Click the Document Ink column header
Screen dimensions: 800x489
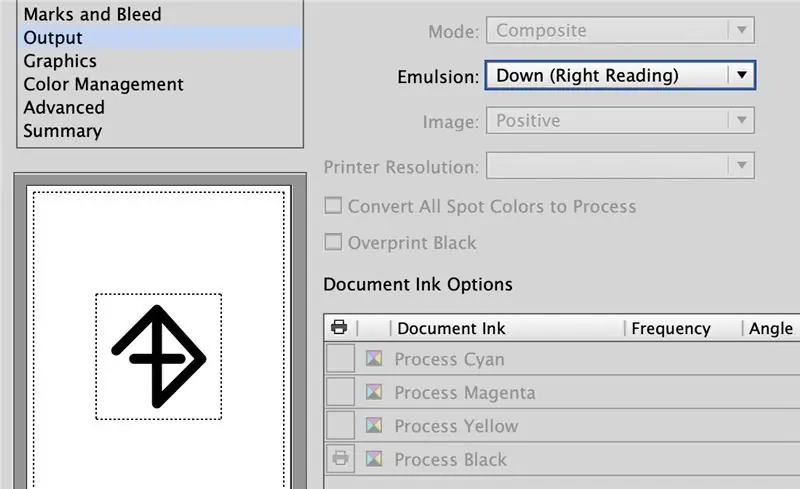(x=452, y=328)
